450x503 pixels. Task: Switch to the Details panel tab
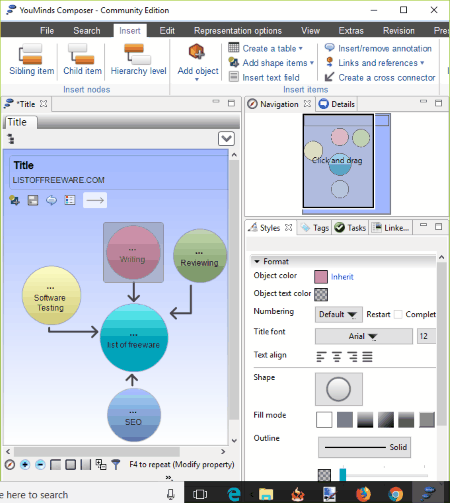tap(337, 104)
